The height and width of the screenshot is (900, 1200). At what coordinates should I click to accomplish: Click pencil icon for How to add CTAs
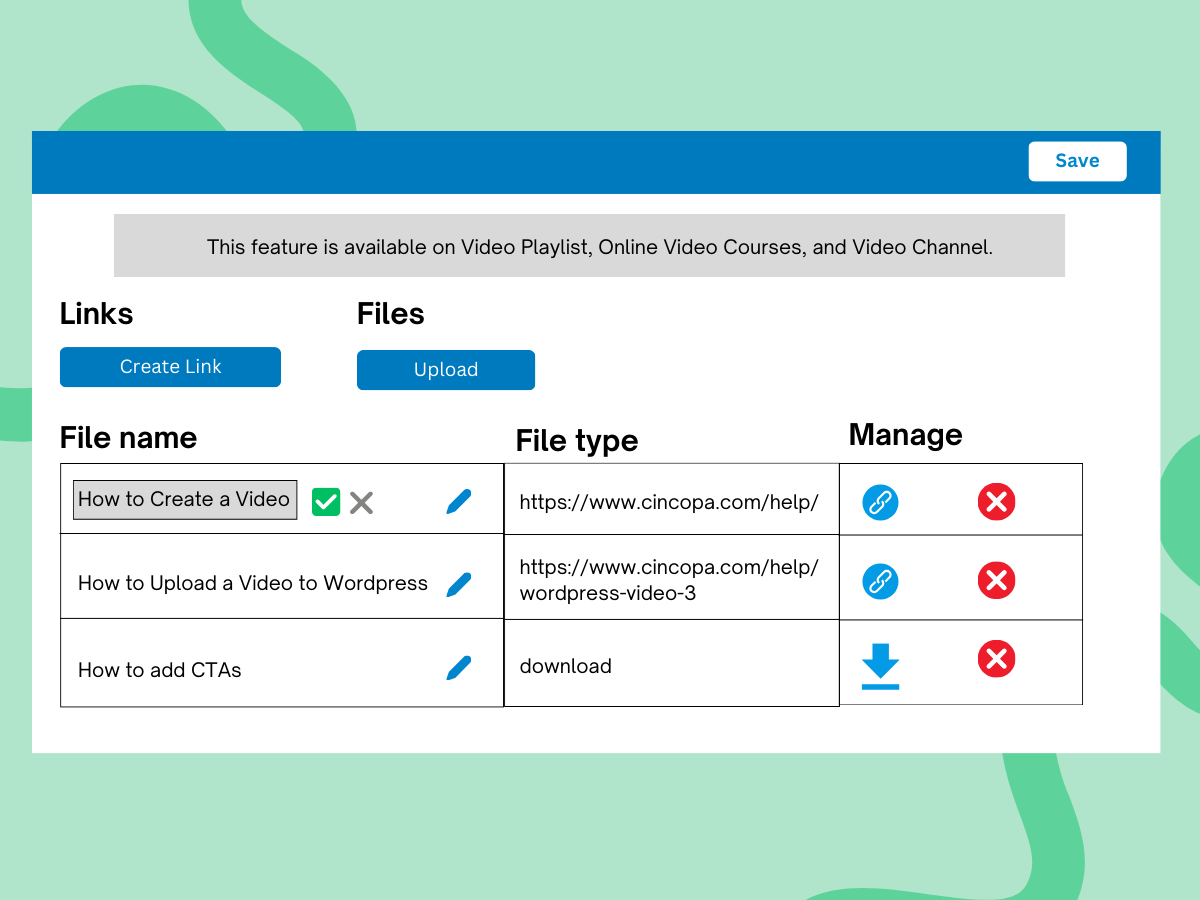(x=458, y=668)
